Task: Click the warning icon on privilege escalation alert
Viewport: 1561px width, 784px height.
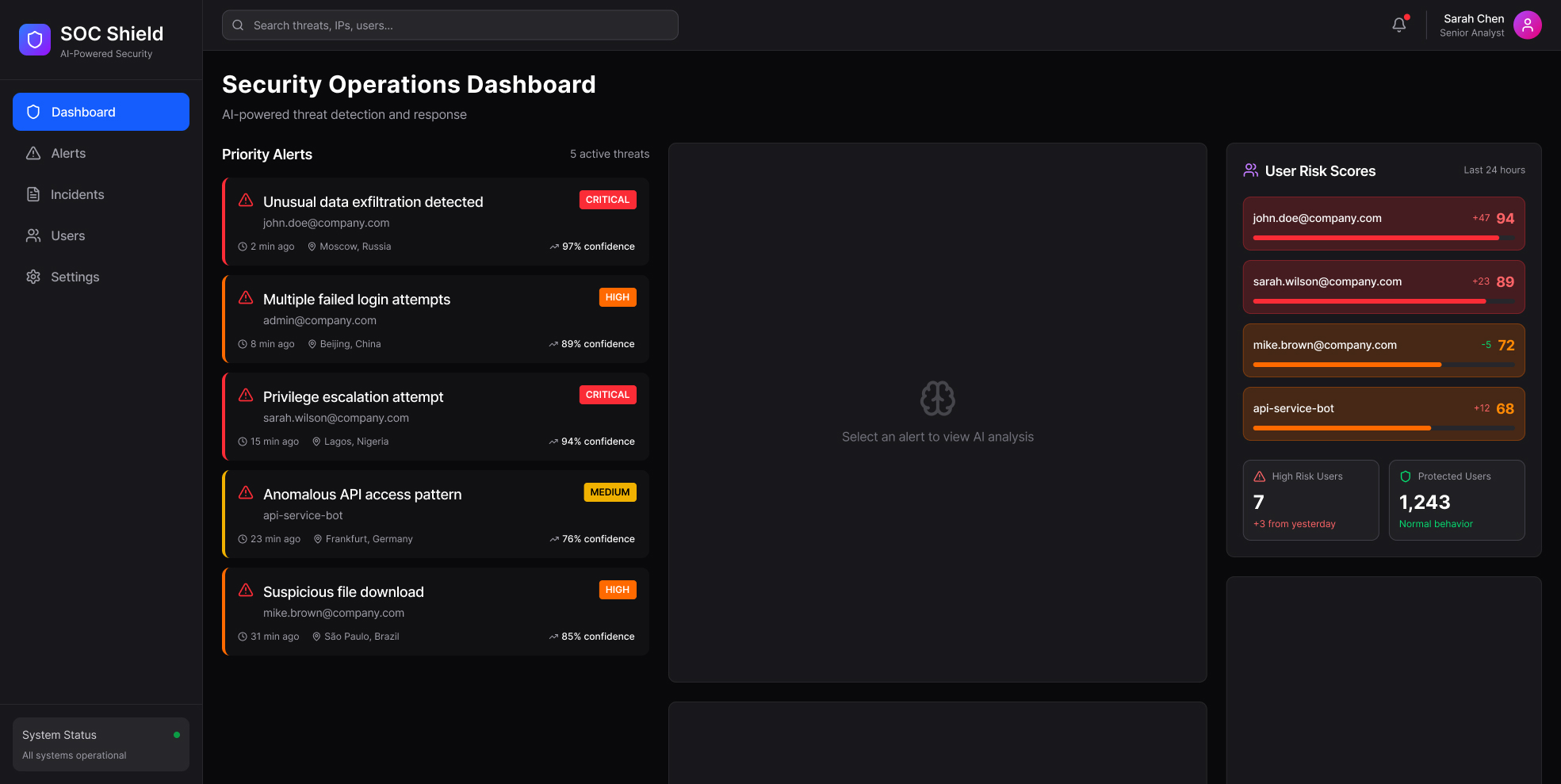Action: (246, 395)
